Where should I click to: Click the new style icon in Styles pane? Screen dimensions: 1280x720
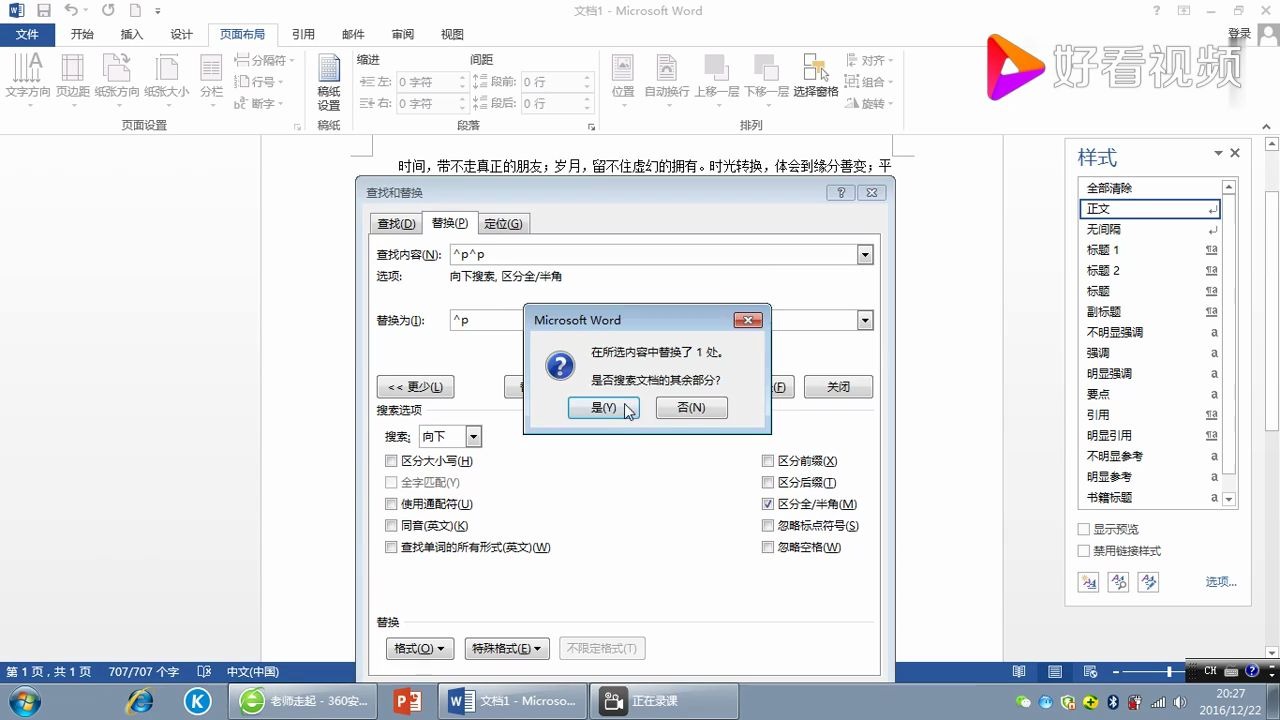(x=1088, y=582)
